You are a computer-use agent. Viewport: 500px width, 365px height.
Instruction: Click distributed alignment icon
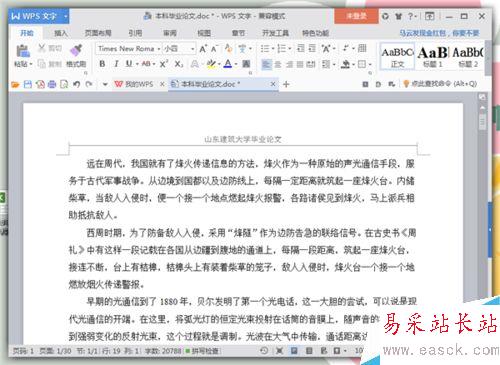tap(311, 64)
